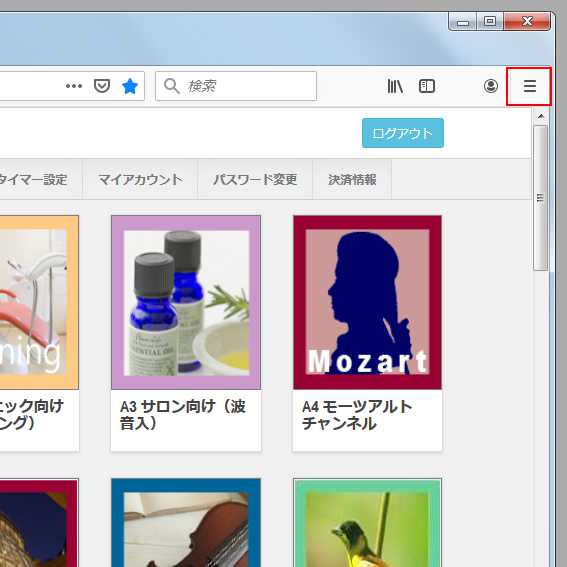Open the essential oil bottles thumbnail
The height and width of the screenshot is (567, 567).
coord(186,302)
